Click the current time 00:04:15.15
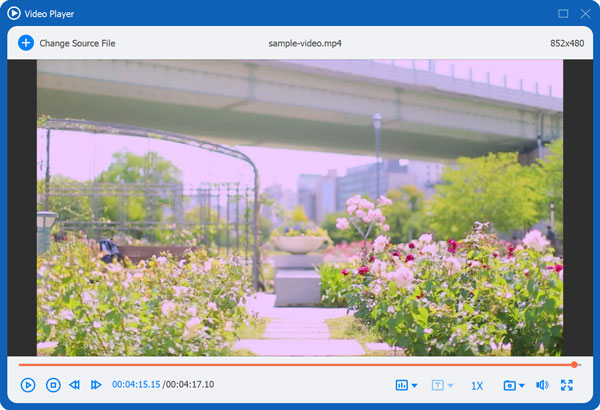 point(136,385)
